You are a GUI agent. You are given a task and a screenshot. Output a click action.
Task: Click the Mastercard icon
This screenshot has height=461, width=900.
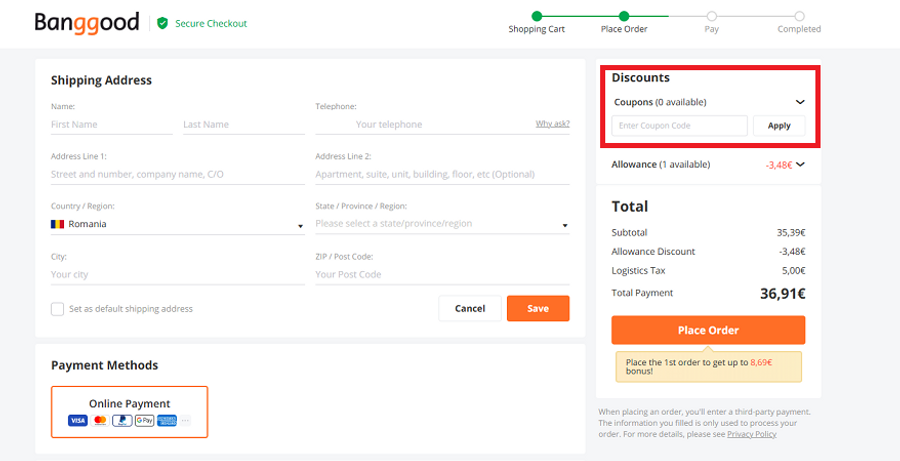[100, 420]
